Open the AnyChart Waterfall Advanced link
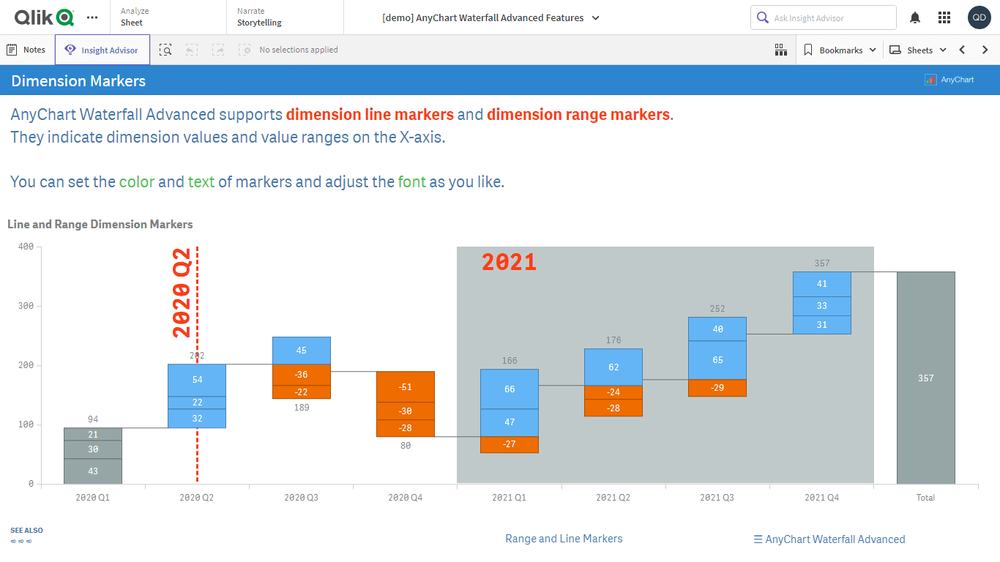Viewport: 1000px width, 562px height. 829,540
